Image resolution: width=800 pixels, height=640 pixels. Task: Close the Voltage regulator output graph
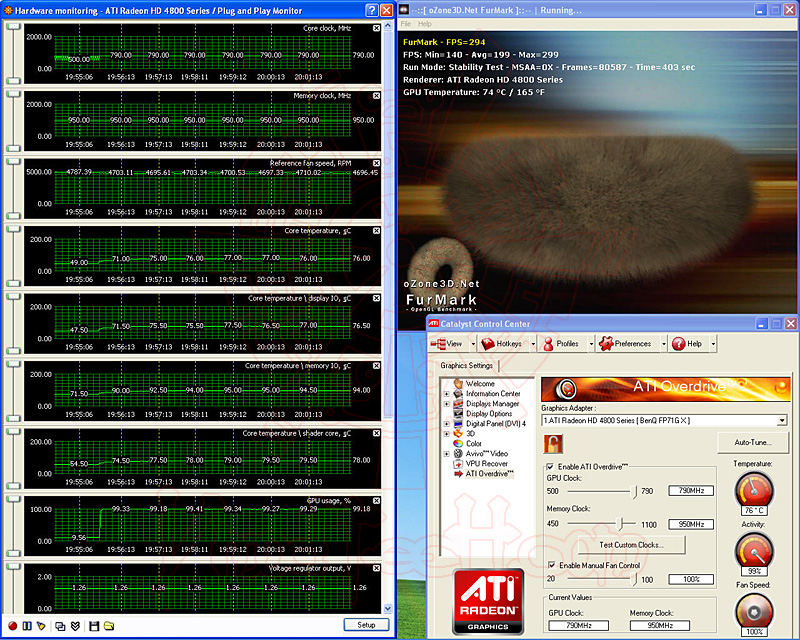pos(376,568)
